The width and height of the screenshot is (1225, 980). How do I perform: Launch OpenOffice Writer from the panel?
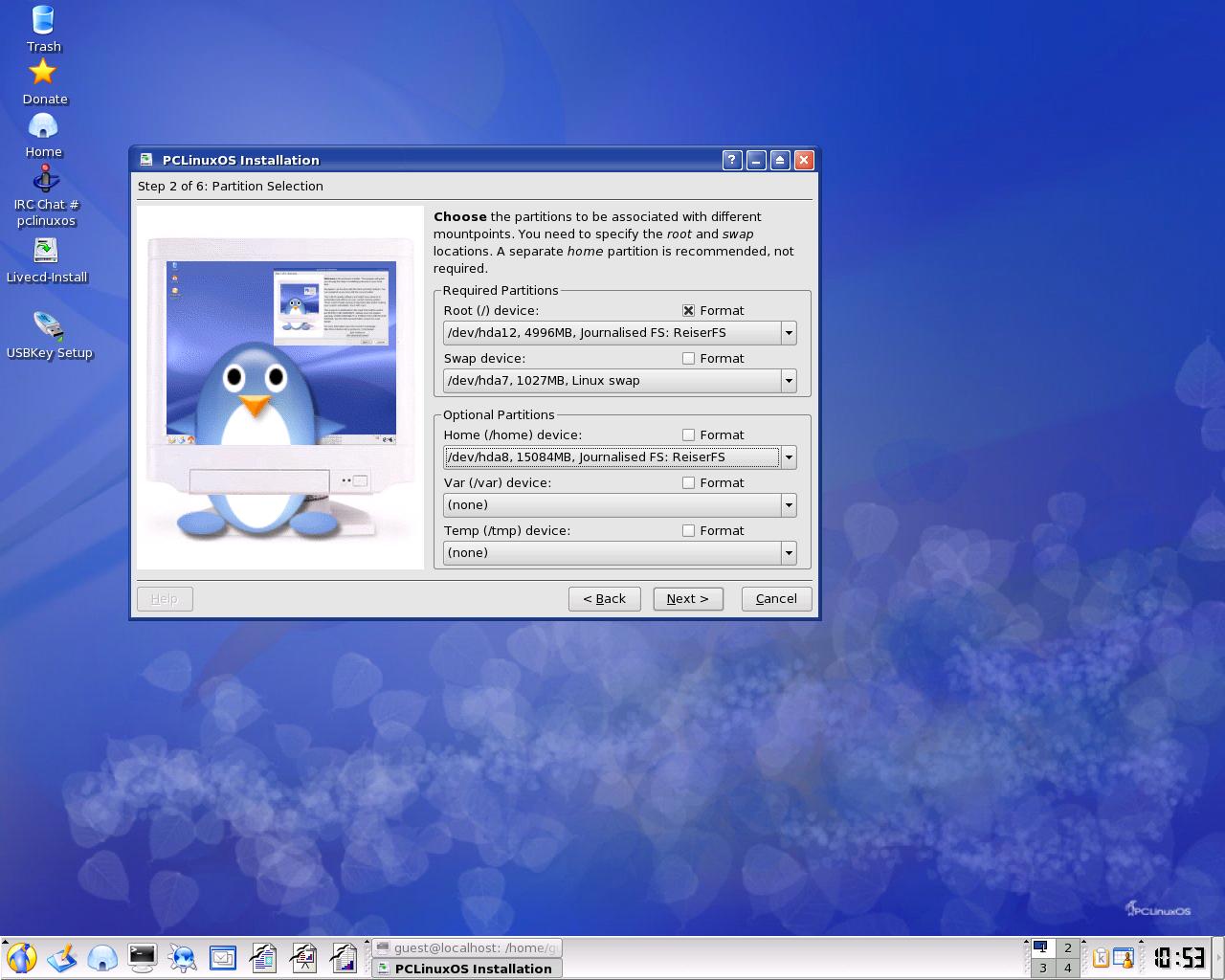click(263, 957)
